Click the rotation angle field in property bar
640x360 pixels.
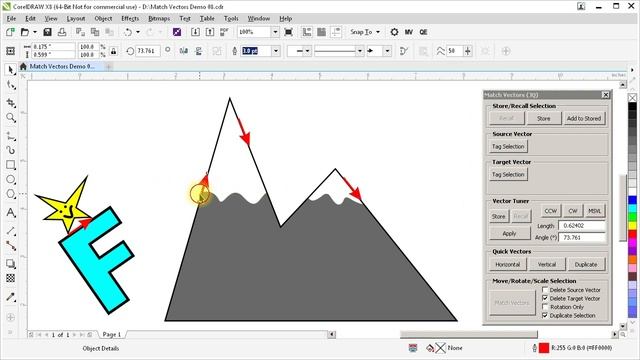coord(147,51)
